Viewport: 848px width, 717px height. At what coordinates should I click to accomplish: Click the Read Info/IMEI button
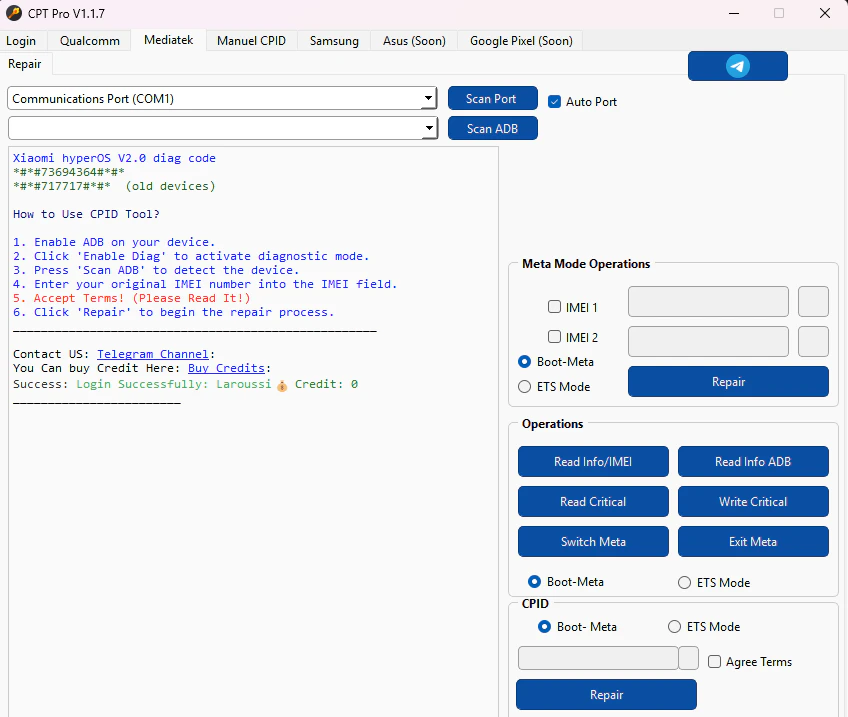point(593,461)
